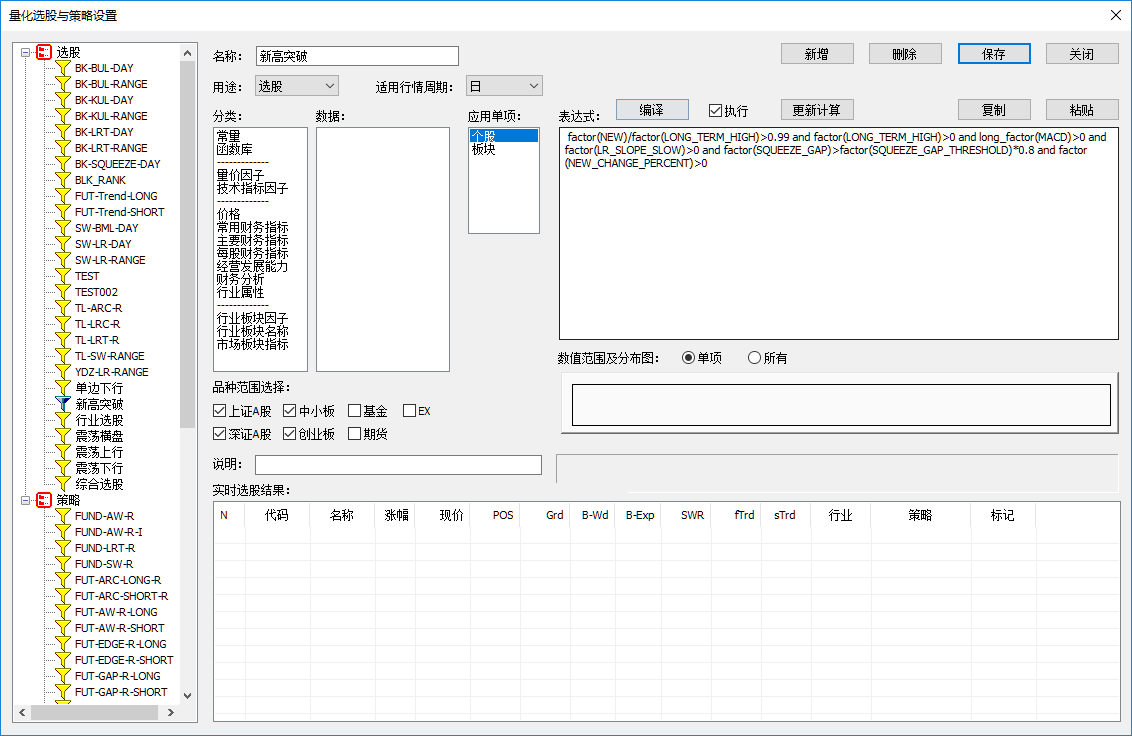Click the filter icon next to 单边下行
The image size is (1132, 736).
click(63, 388)
